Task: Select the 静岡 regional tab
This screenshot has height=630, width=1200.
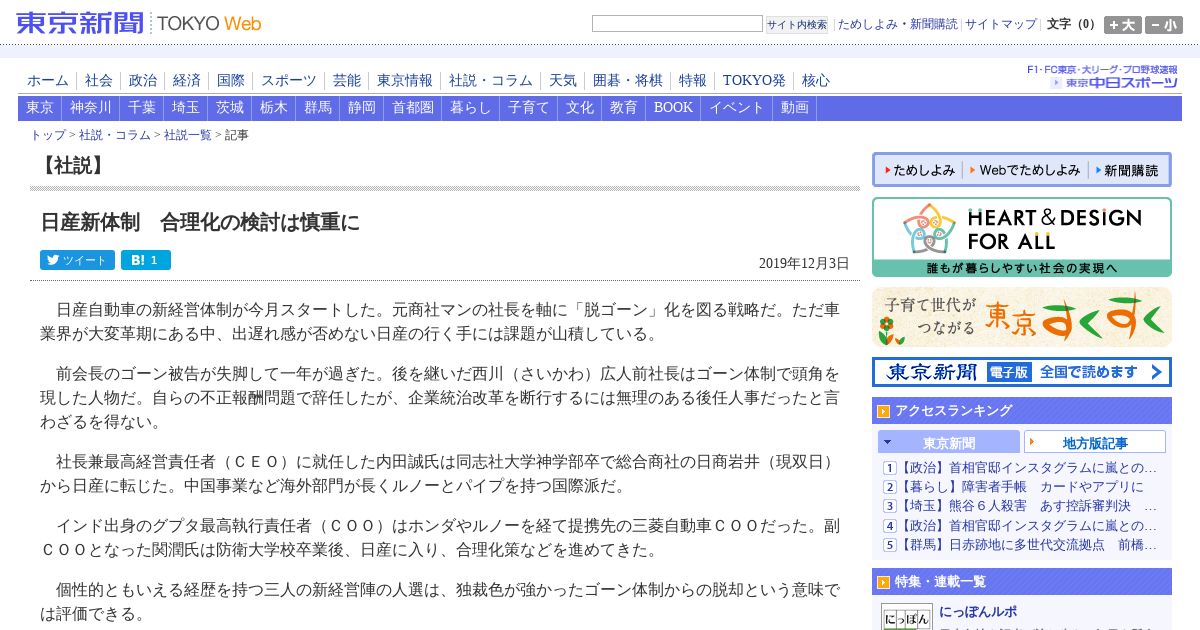Action: [x=362, y=108]
